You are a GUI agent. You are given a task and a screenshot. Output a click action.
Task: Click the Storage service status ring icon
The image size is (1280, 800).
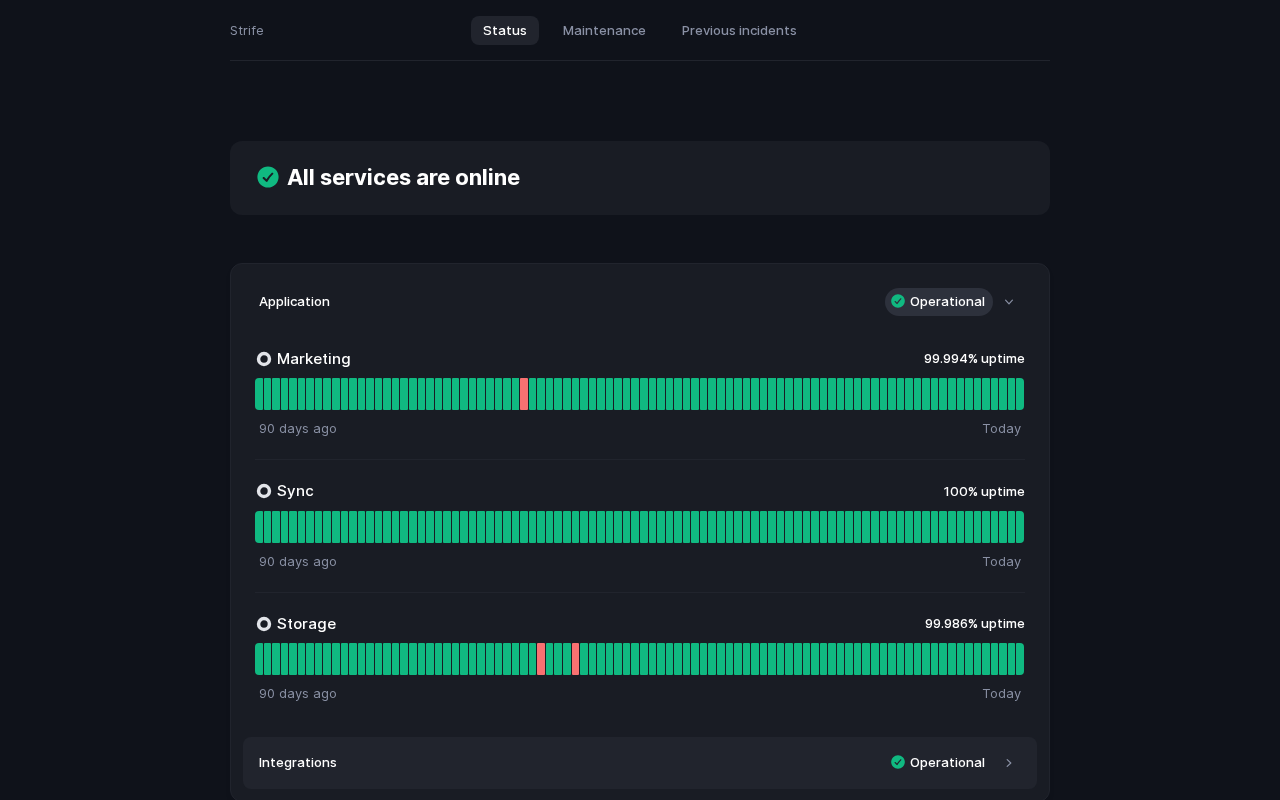coord(264,624)
